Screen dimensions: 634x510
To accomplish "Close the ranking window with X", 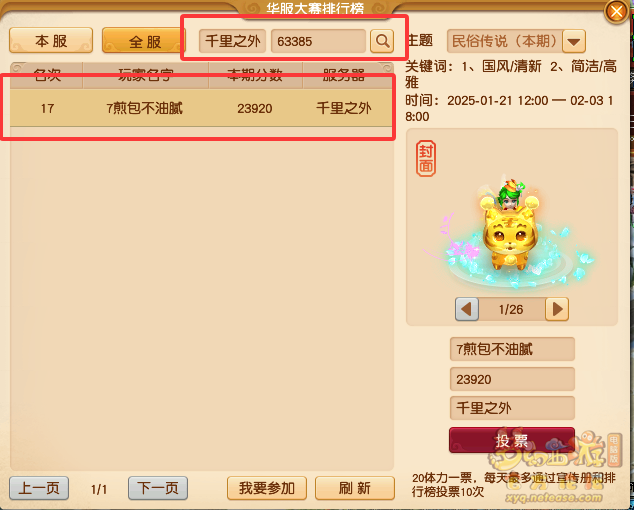I will (616, 11).
